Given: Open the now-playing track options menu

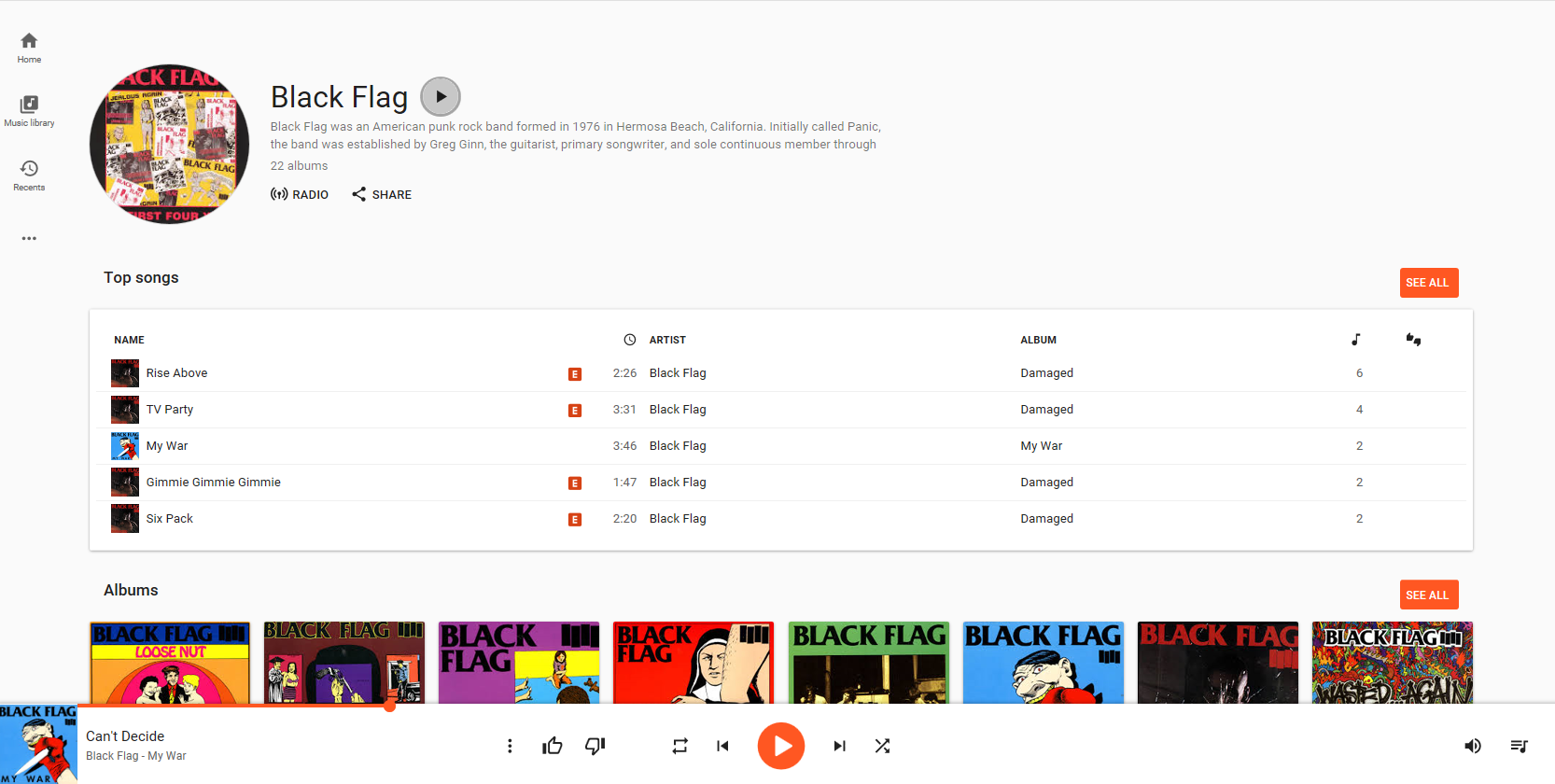Looking at the screenshot, I should (x=510, y=746).
